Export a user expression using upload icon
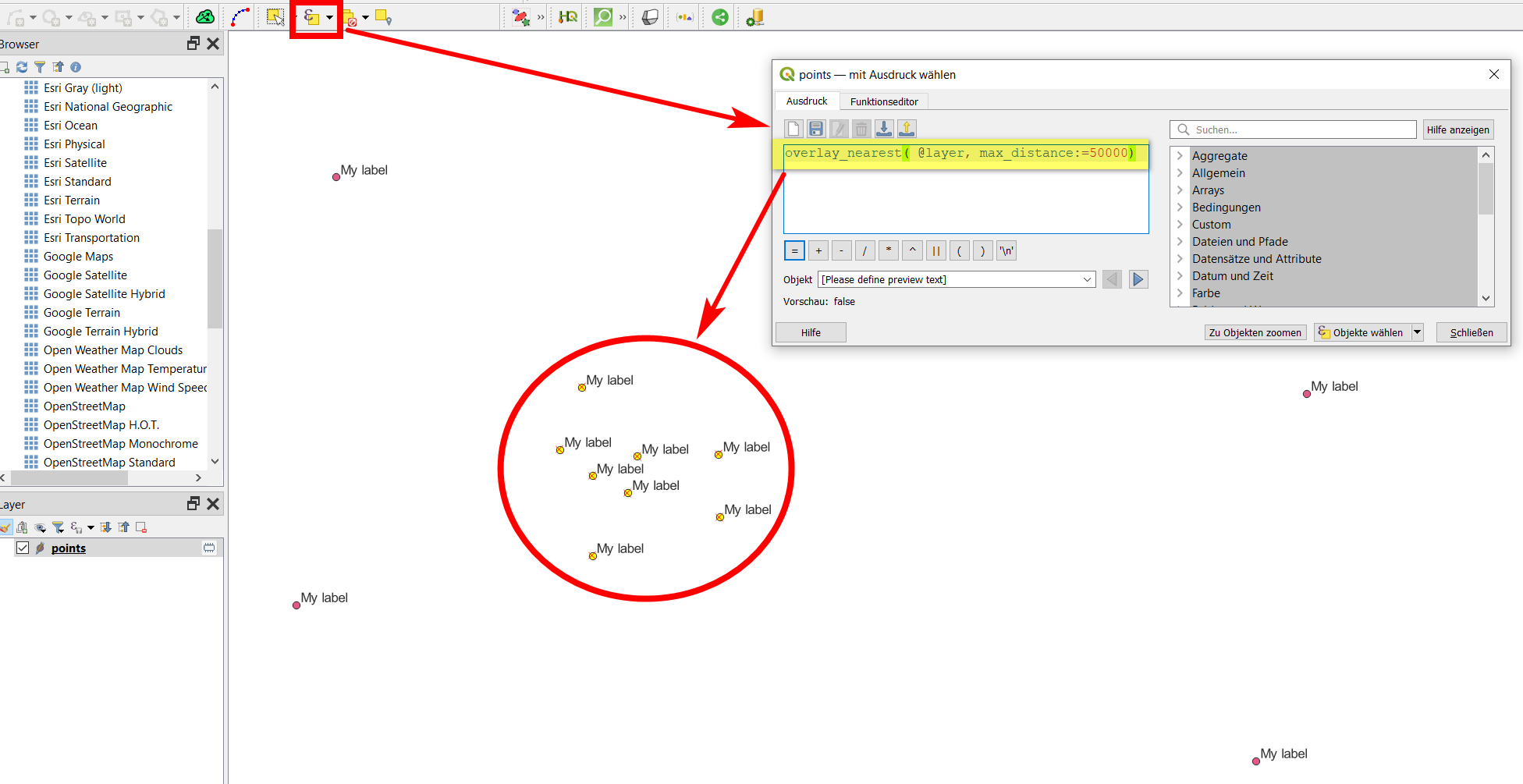This screenshot has width=1523, height=784. coord(906,128)
